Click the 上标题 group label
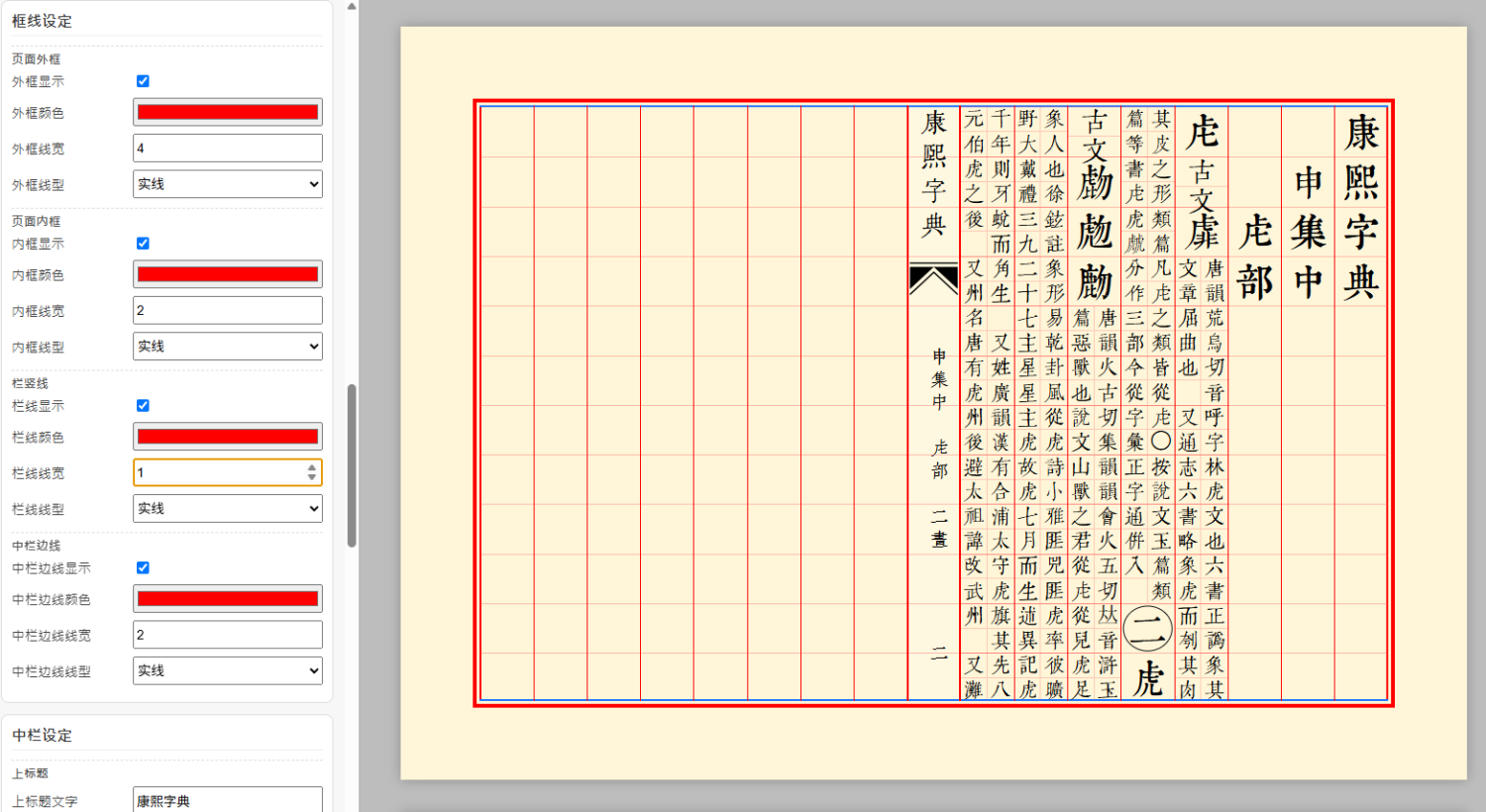1486x812 pixels. 30,774
